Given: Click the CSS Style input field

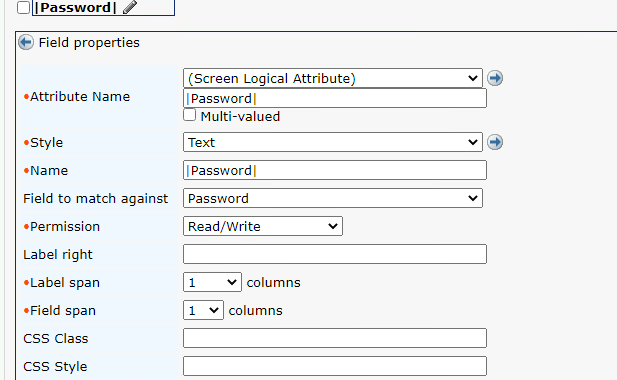Looking at the screenshot, I should click(335, 366).
